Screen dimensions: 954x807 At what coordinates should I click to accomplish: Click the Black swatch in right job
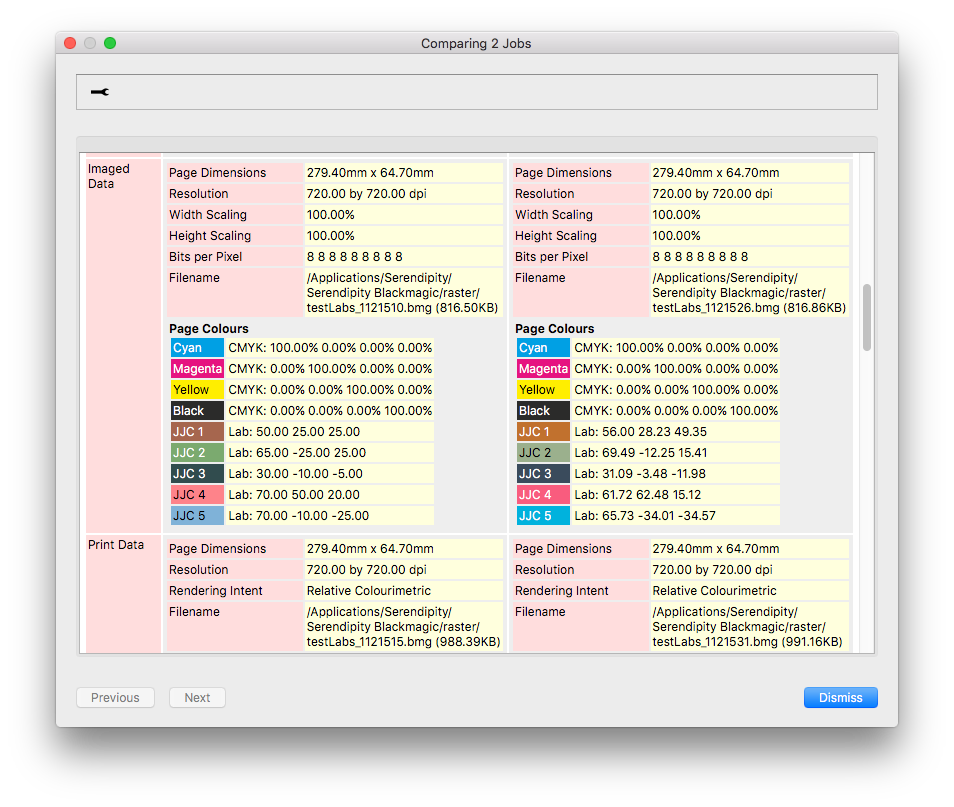point(543,411)
